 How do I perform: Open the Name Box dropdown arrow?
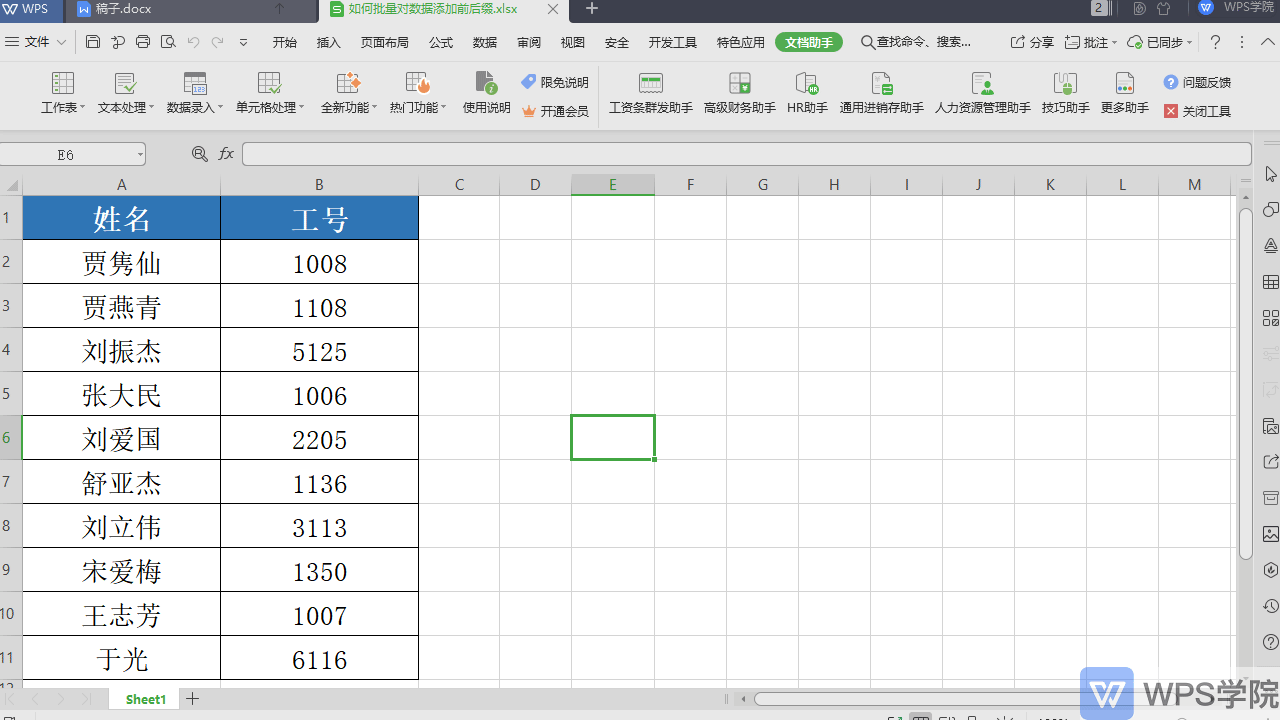click(140, 155)
